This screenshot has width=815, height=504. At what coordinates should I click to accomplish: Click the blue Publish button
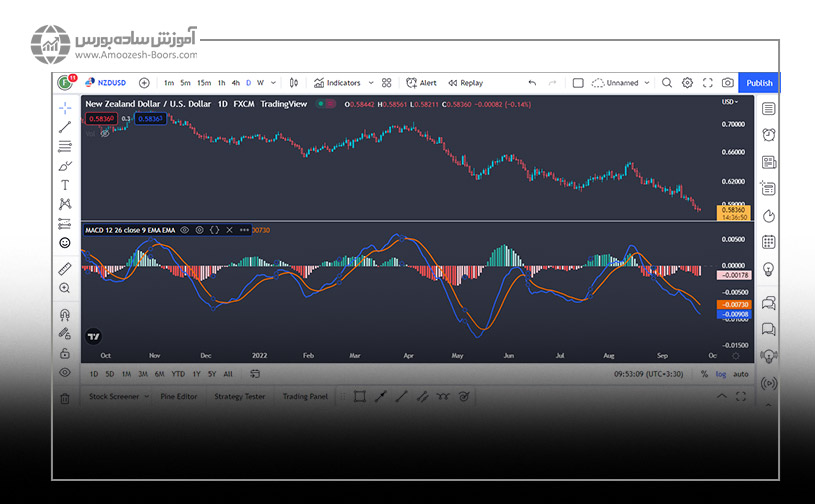(759, 83)
